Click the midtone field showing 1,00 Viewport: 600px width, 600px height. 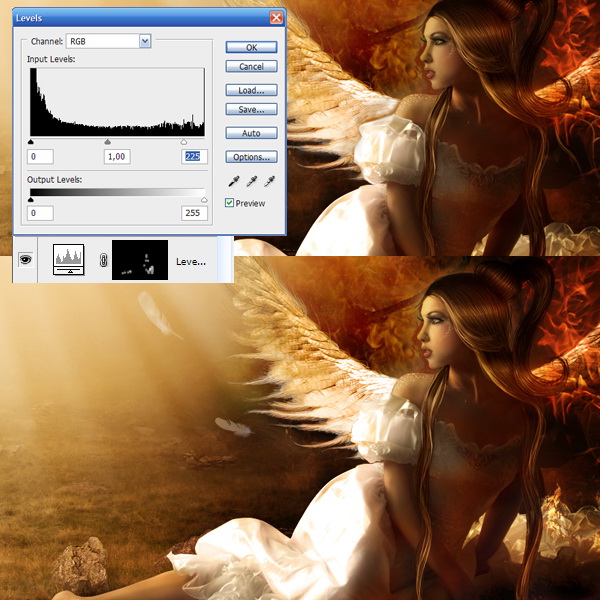(117, 157)
